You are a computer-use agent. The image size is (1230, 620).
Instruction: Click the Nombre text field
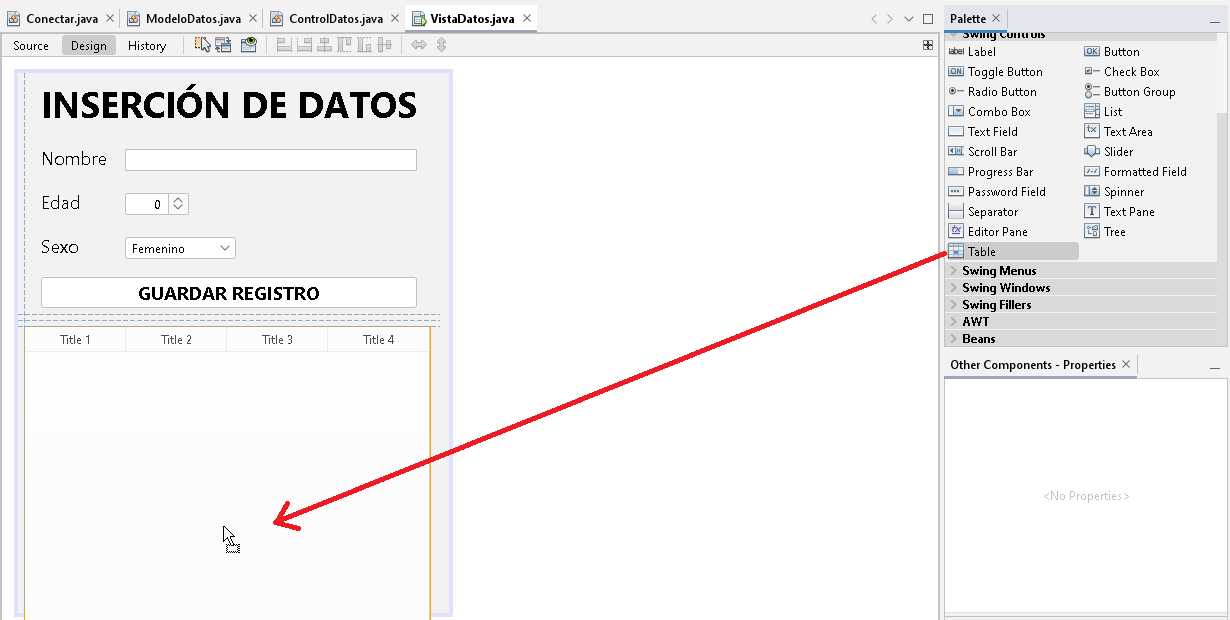[270, 160]
